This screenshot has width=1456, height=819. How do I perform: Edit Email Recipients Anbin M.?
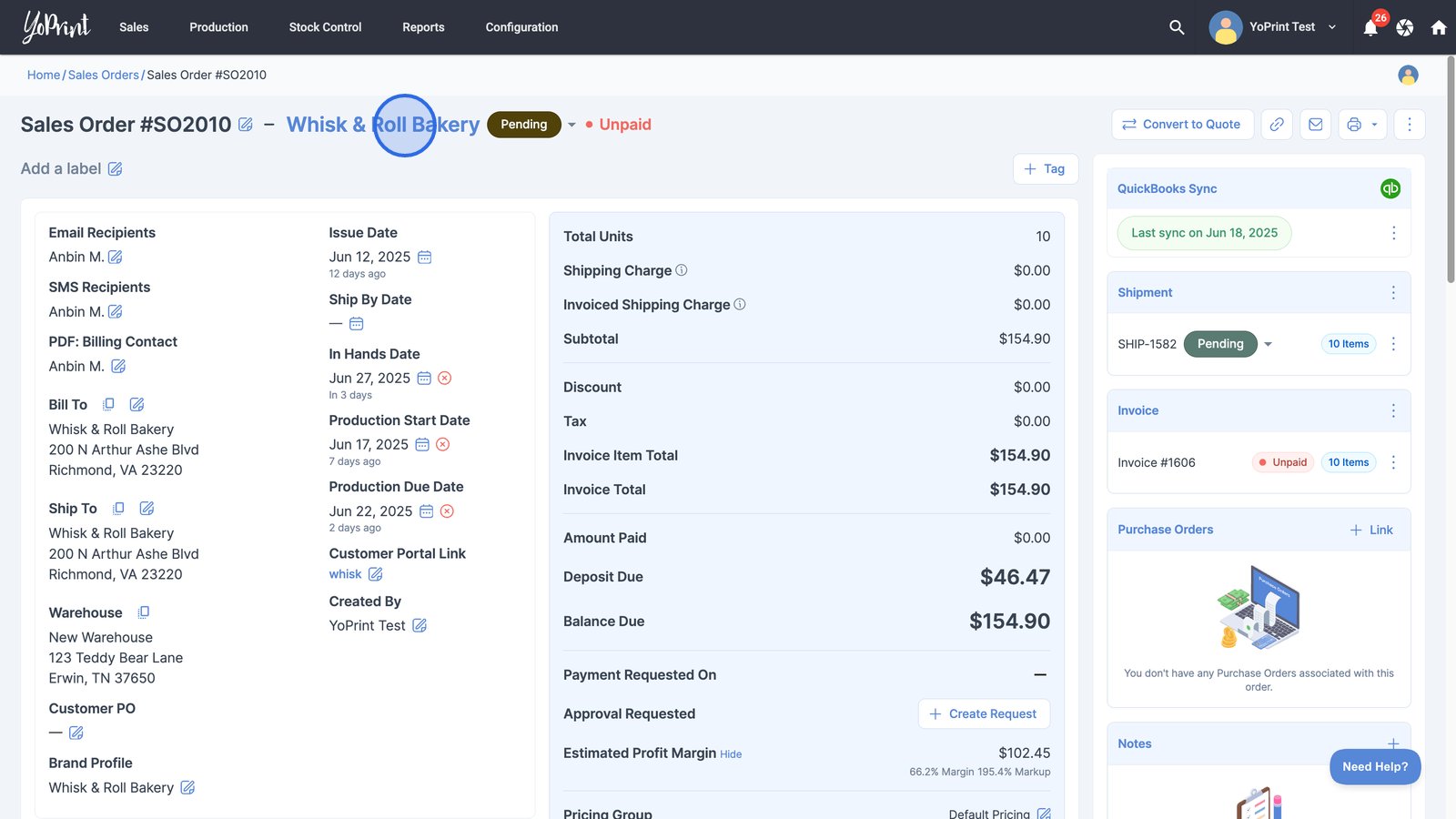click(x=116, y=258)
